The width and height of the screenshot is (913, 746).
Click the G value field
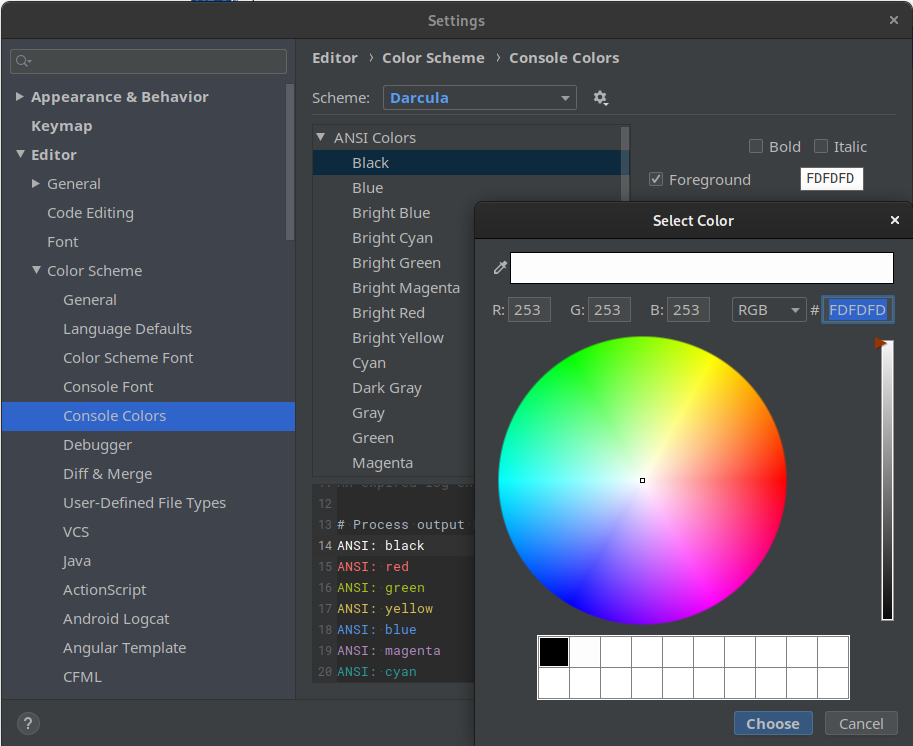coord(609,310)
